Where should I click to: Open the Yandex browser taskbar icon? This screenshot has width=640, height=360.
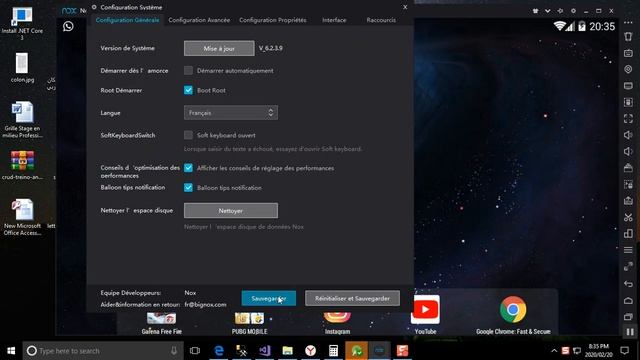pyautogui.click(x=311, y=351)
